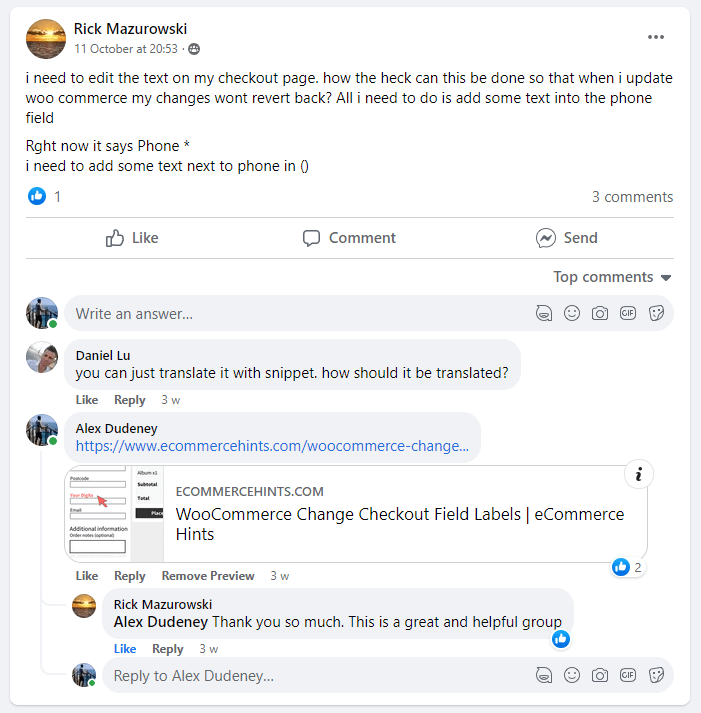Attach a photo using the camera icon in Write an answer

pyautogui.click(x=600, y=313)
